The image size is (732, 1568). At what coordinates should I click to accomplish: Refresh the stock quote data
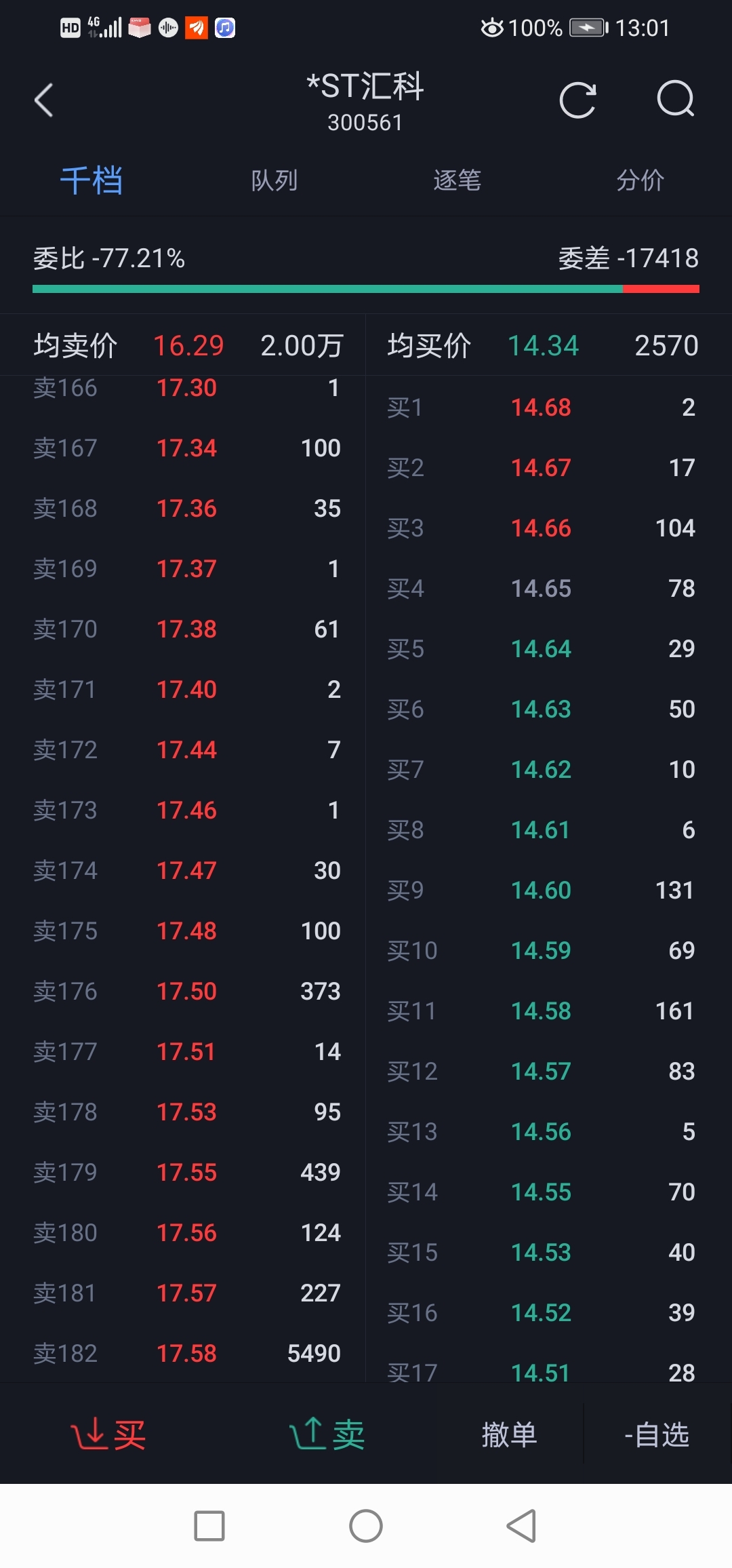[577, 100]
